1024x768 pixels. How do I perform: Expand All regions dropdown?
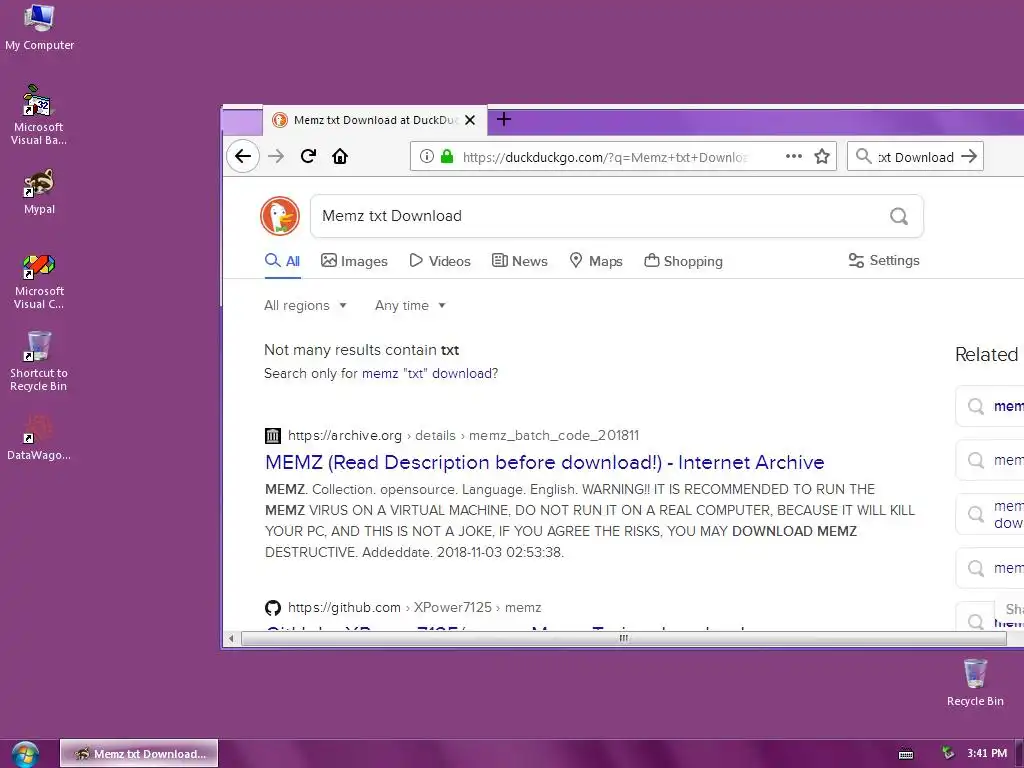click(305, 306)
